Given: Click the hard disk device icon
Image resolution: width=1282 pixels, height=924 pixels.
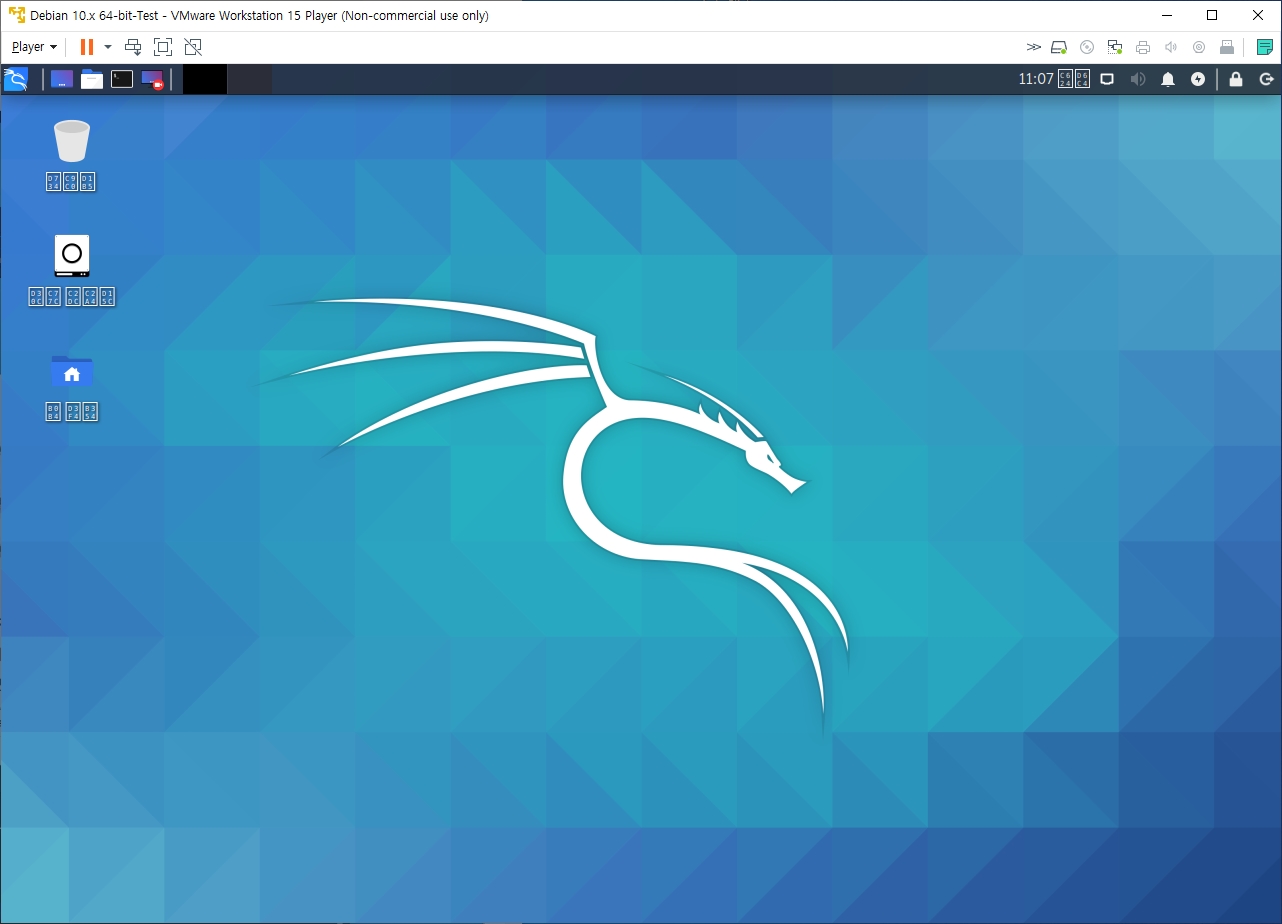Looking at the screenshot, I should pos(1059,47).
